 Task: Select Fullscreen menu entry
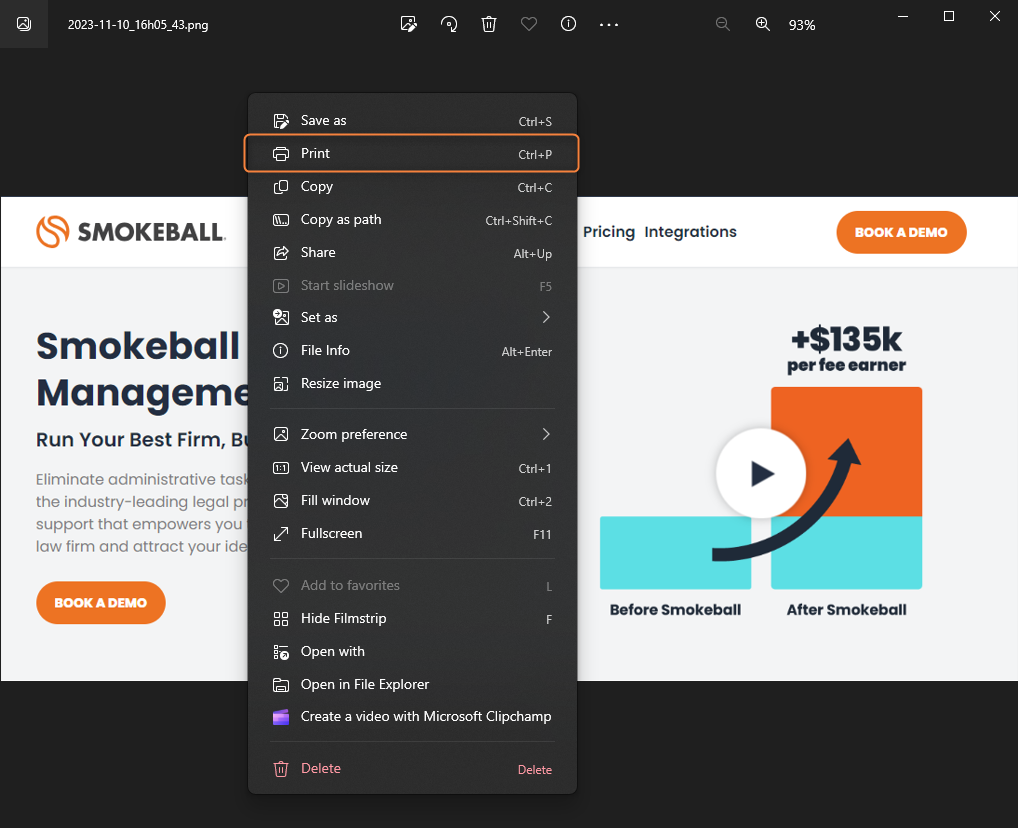(x=412, y=534)
